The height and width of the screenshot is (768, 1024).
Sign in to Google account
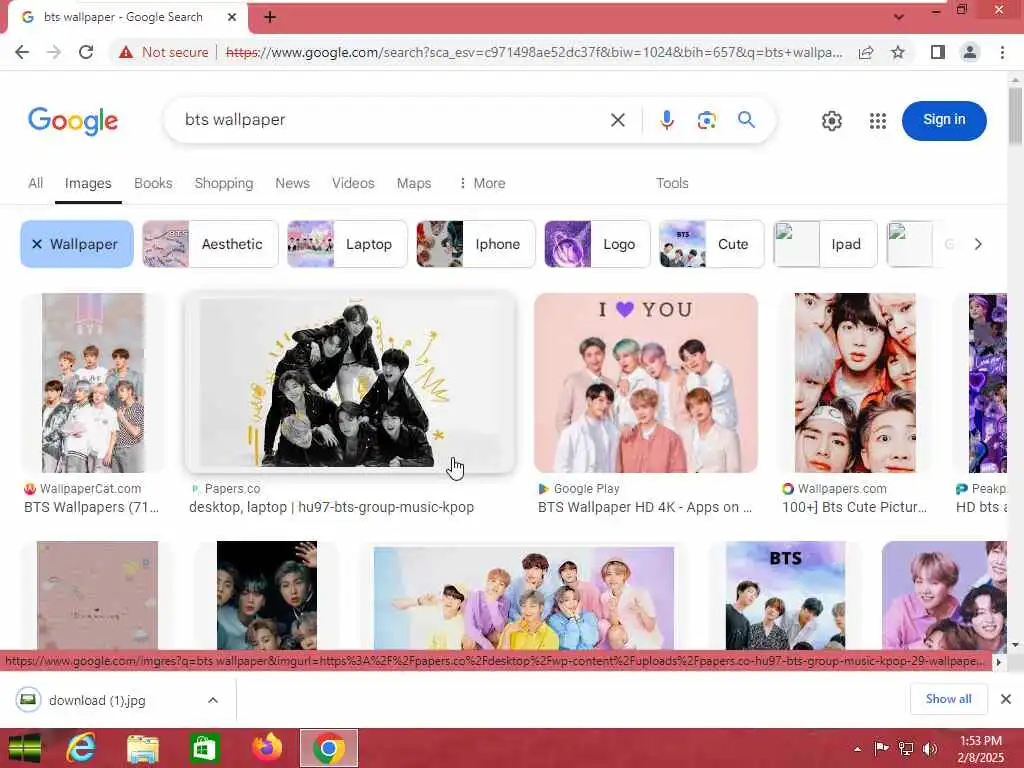944,120
